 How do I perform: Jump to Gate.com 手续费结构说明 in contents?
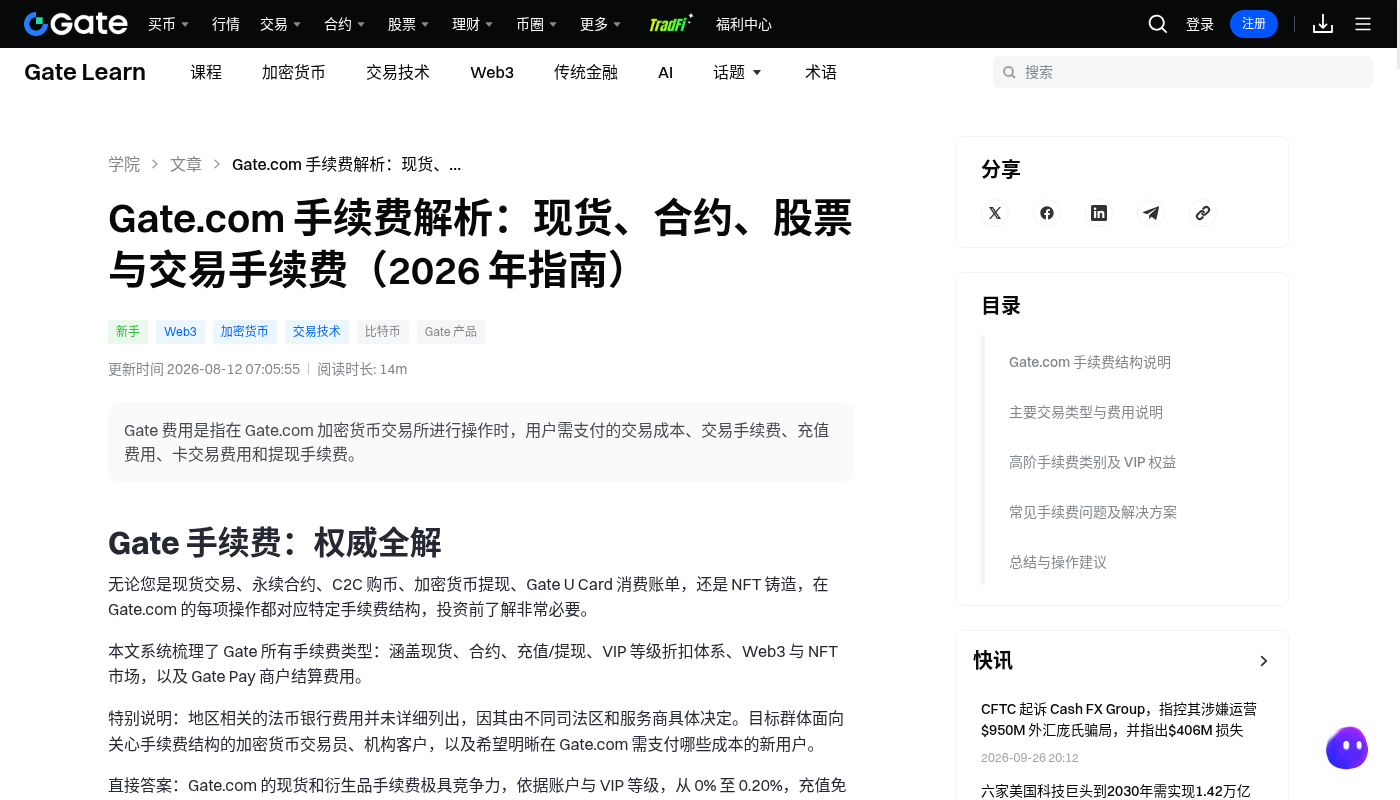coord(1090,362)
